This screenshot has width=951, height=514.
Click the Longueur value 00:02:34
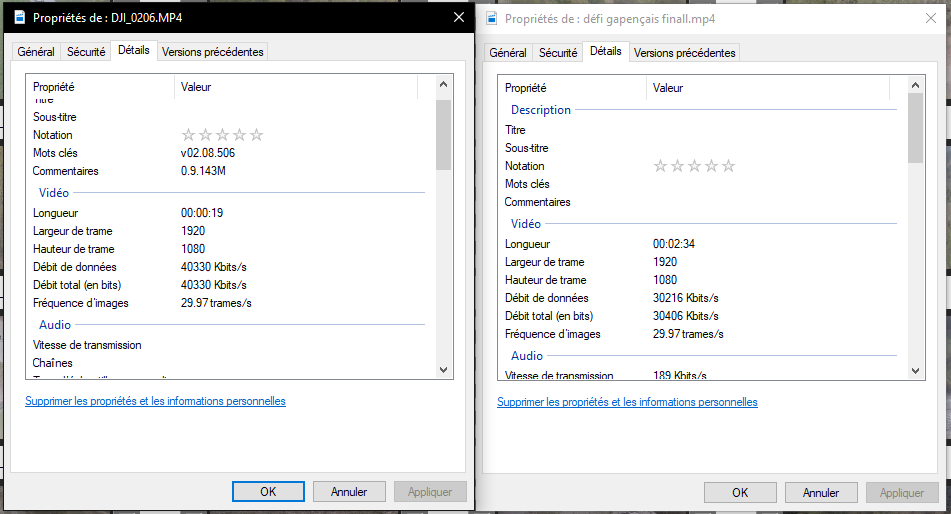click(674, 244)
